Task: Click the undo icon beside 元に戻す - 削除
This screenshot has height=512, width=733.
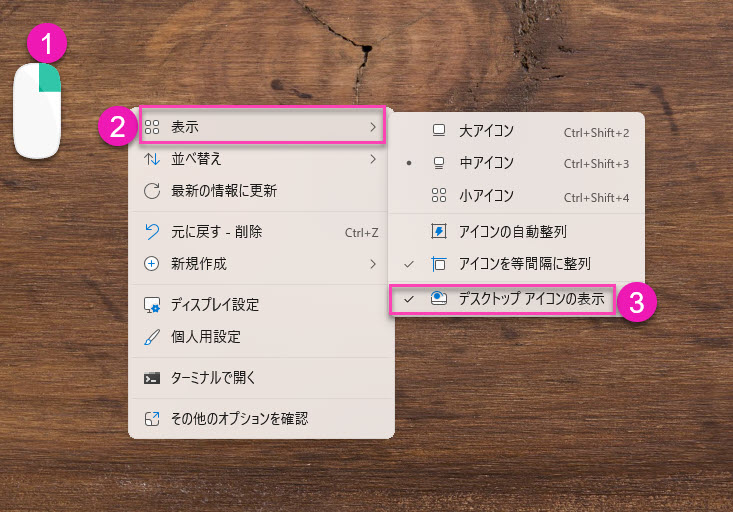Action: [152, 232]
